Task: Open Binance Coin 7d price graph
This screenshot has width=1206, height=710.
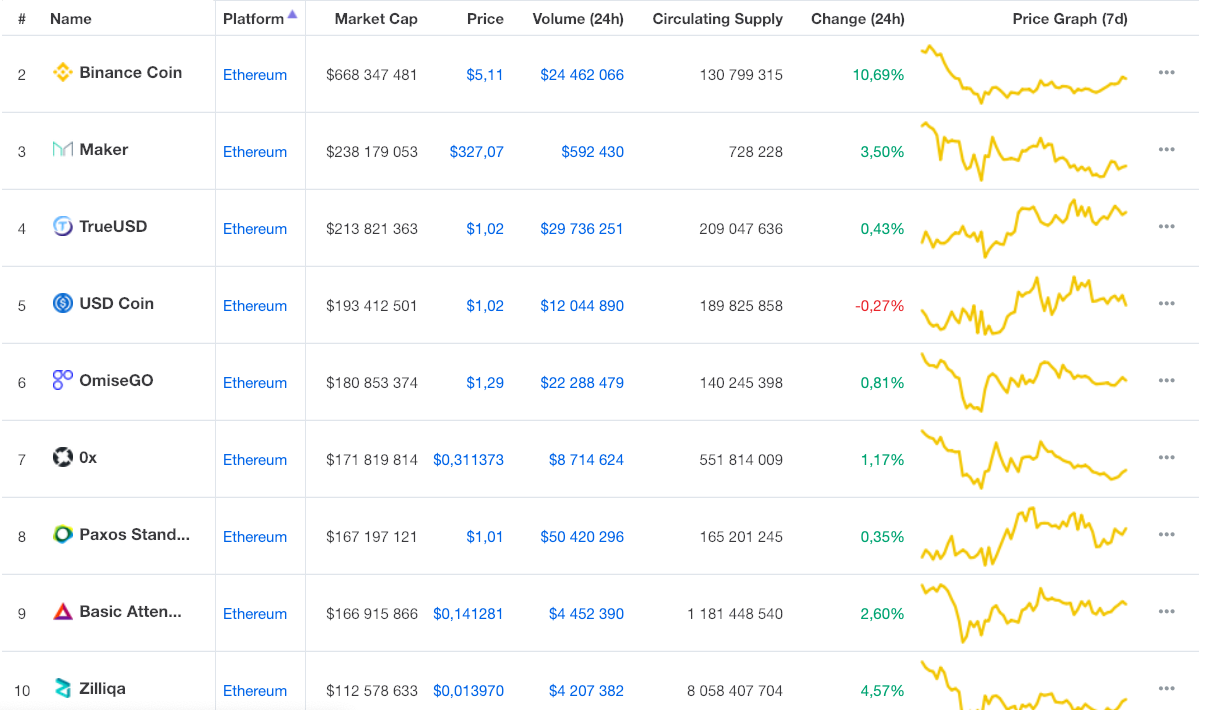Action: (x=1024, y=74)
